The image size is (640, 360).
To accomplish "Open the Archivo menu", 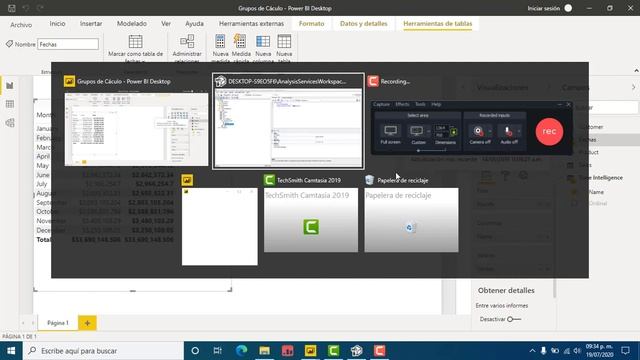I will (x=21, y=25).
